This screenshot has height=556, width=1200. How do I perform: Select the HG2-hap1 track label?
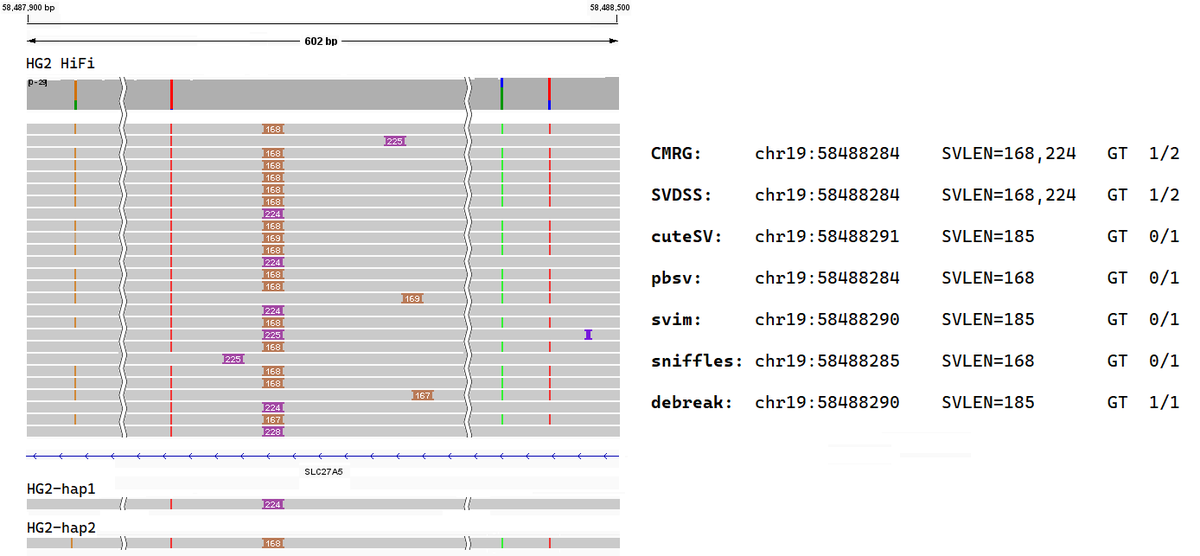[61, 489]
